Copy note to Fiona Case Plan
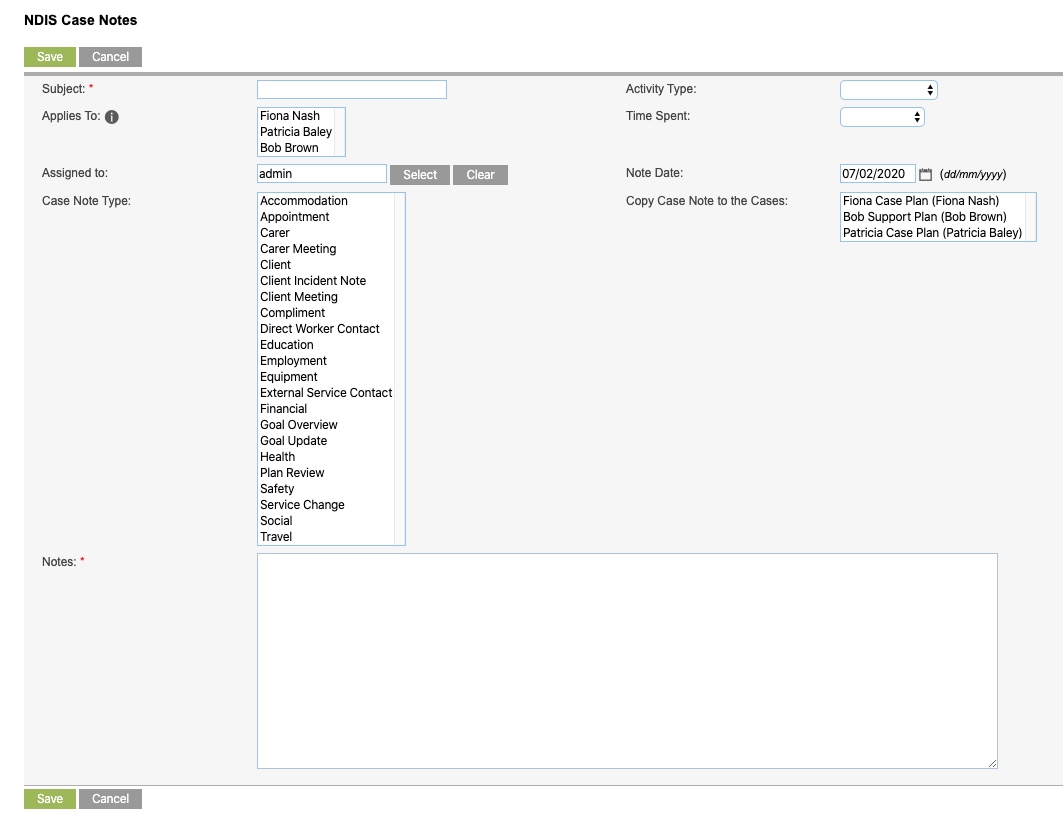The width and height of the screenshot is (1063, 823). [x=921, y=201]
